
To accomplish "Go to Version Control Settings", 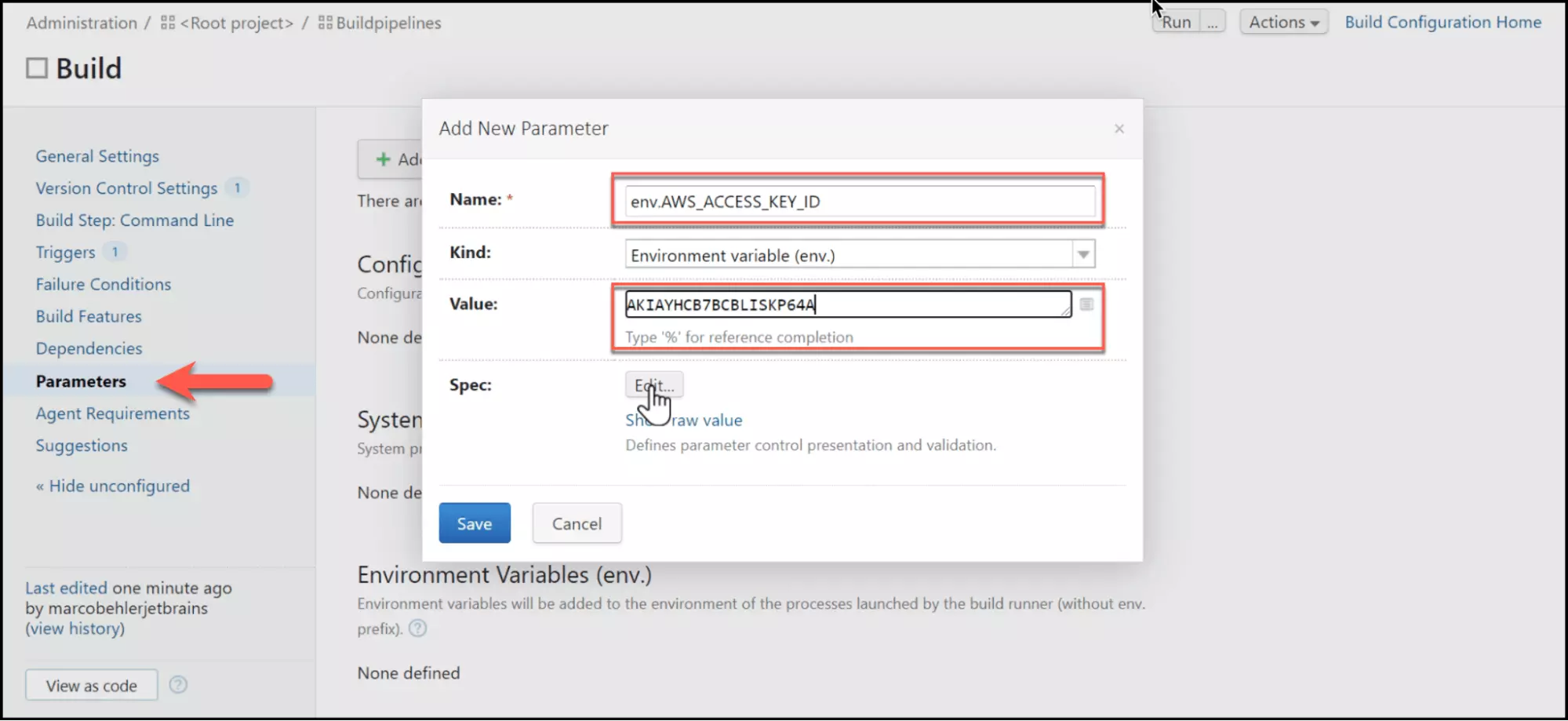I will click(126, 188).
